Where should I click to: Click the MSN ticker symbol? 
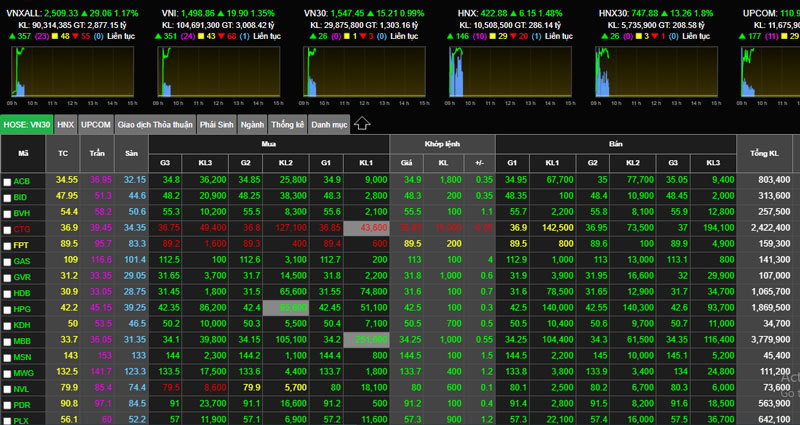(x=23, y=356)
